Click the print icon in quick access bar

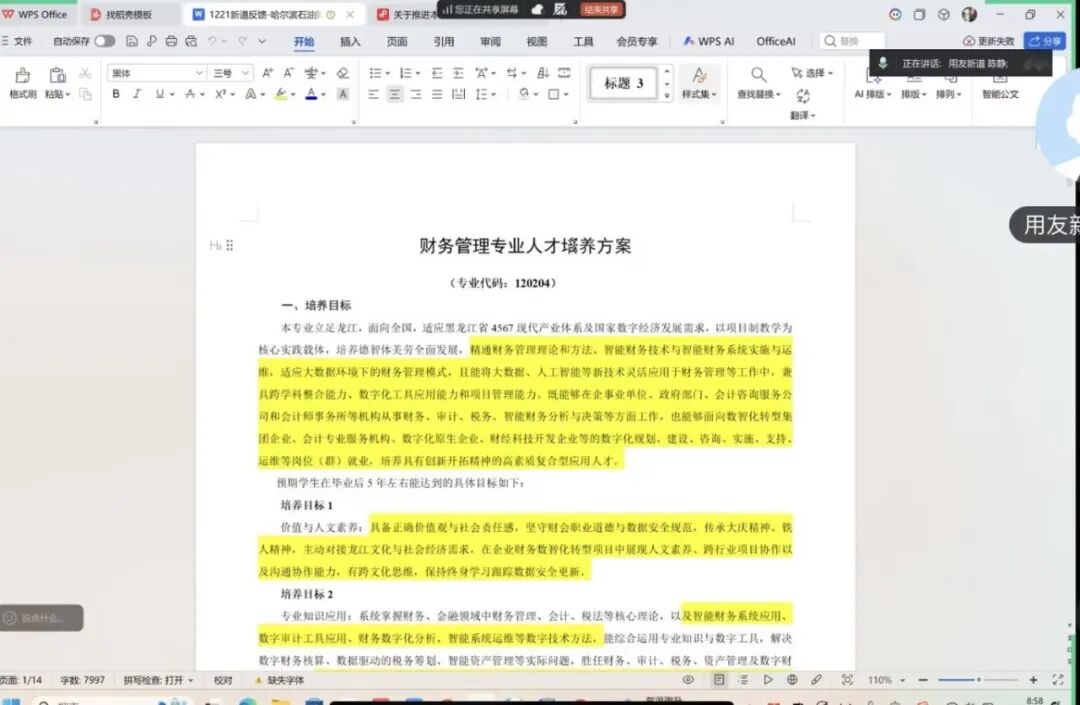click(171, 41)
